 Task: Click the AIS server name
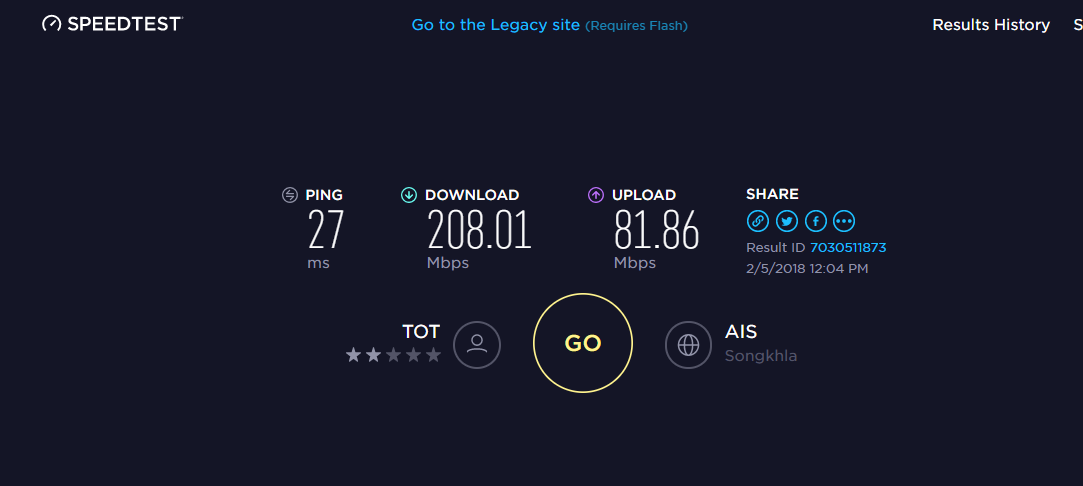pos(741,332)
